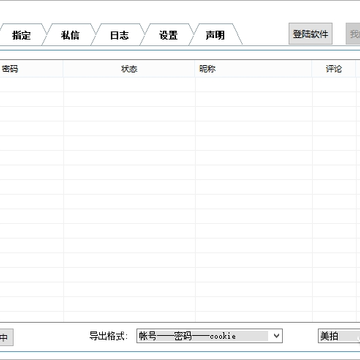Select the 声明 tab
Viewport: 360px width, 360px height.
point(215,35)
